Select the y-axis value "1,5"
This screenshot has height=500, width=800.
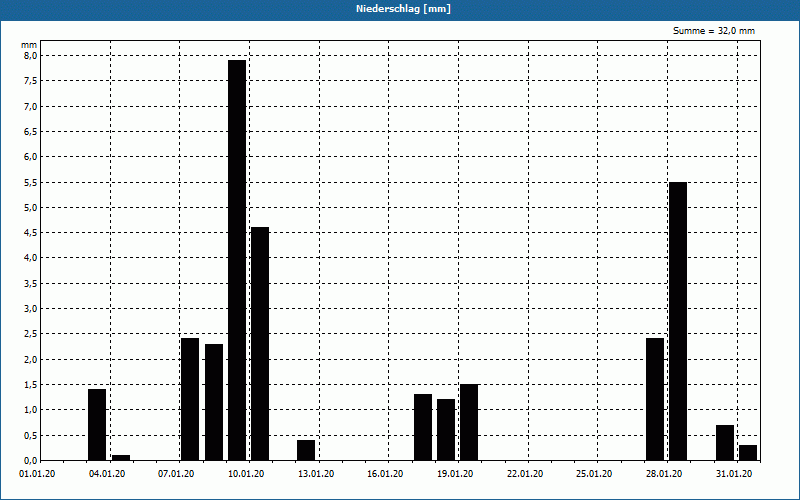(31, 384)
